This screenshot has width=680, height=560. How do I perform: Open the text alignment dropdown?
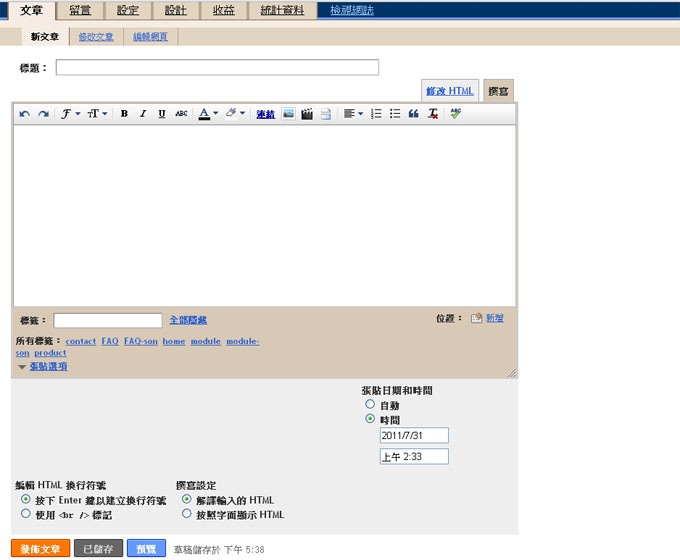coord(353,114)
